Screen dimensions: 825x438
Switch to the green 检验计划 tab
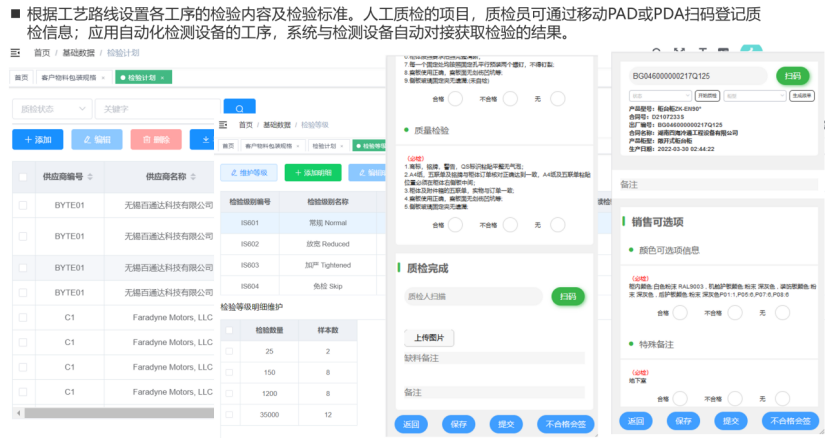tap(140, 77)
